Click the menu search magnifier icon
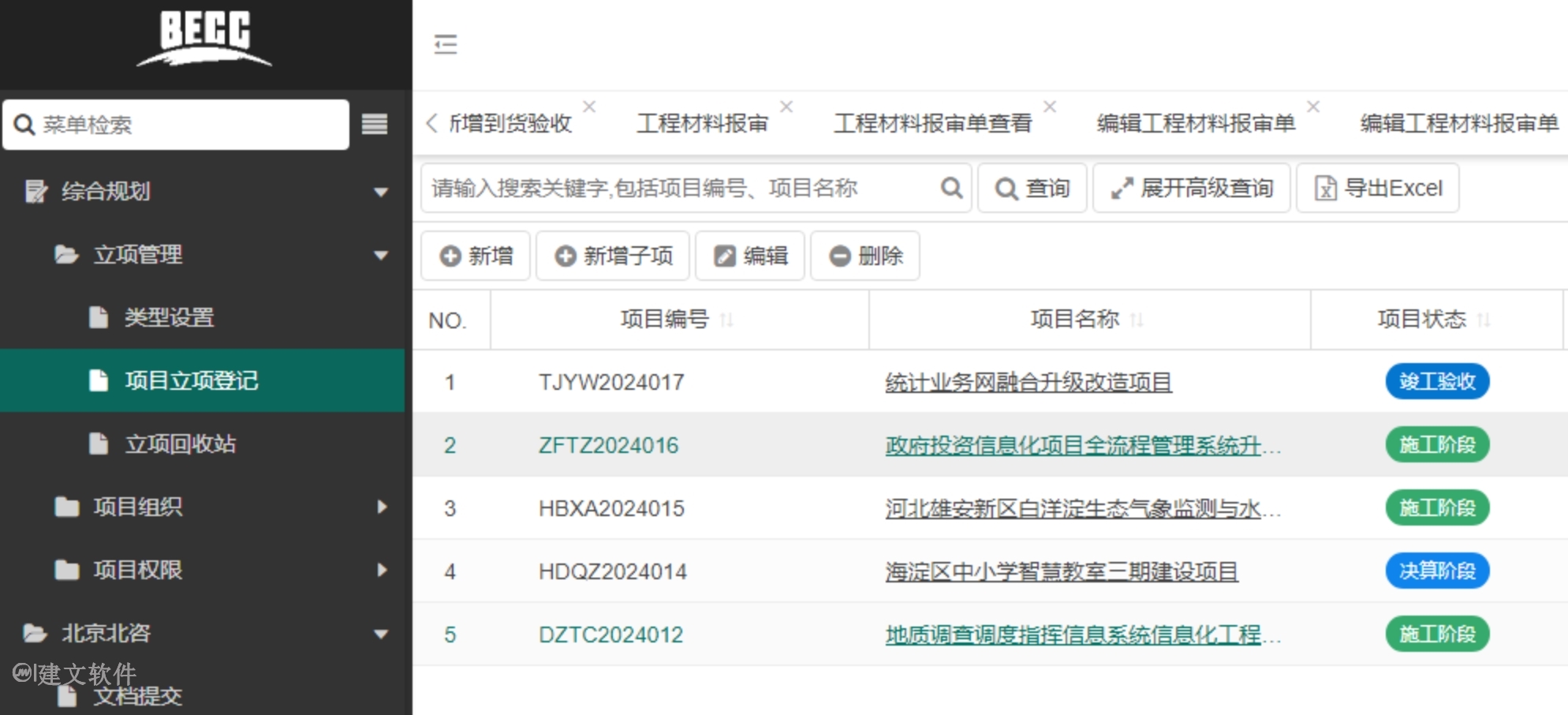Screen dimensions: 1568x715 (24, 125)
